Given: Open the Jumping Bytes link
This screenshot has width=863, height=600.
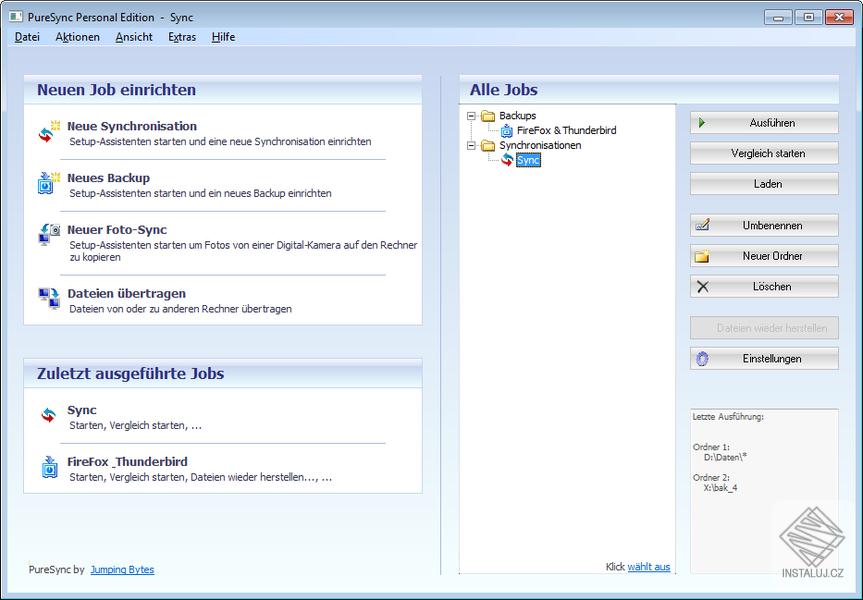Looking at the screenshot, I should coord(122,570).
